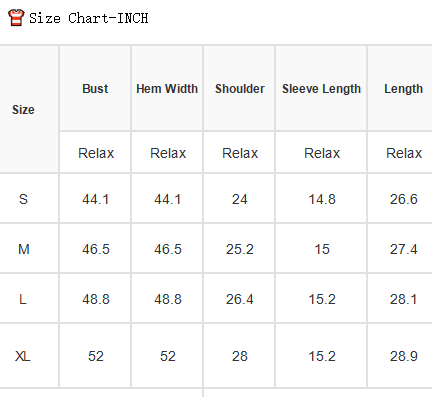Click the 14.8 sleeve length cell

point(322,199)
